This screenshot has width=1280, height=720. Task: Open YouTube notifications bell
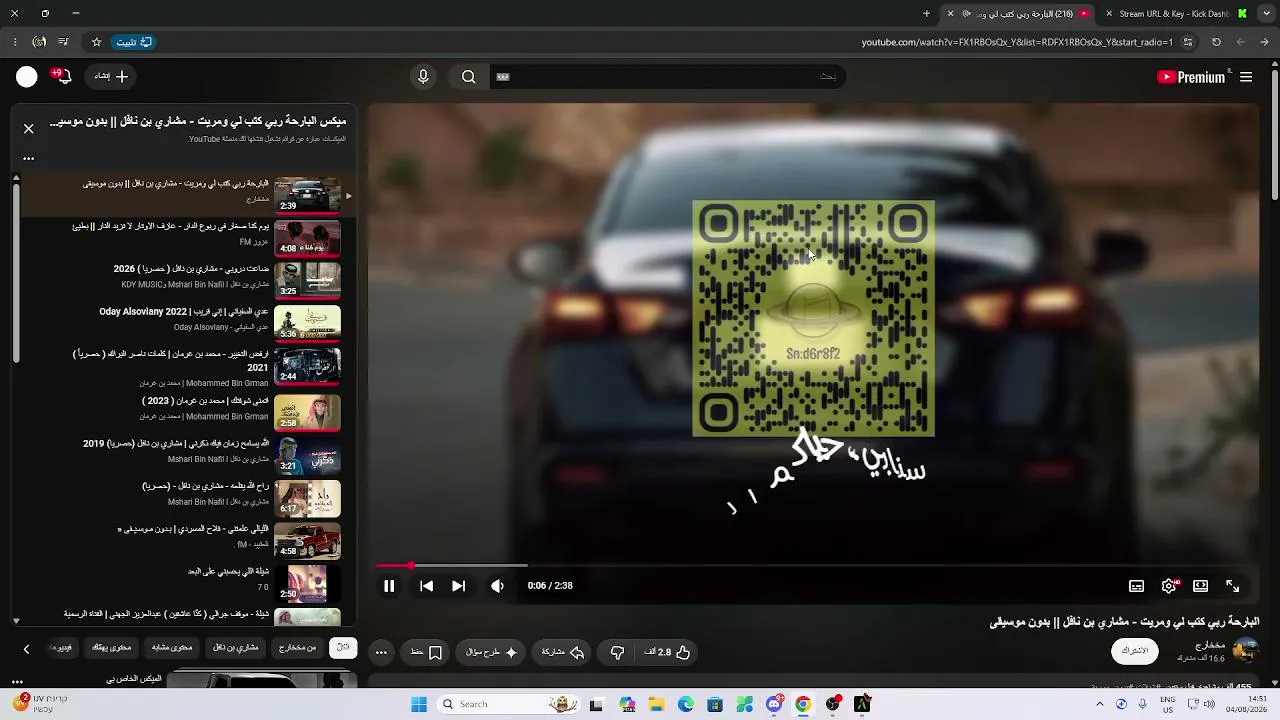[x=63, y=77]
